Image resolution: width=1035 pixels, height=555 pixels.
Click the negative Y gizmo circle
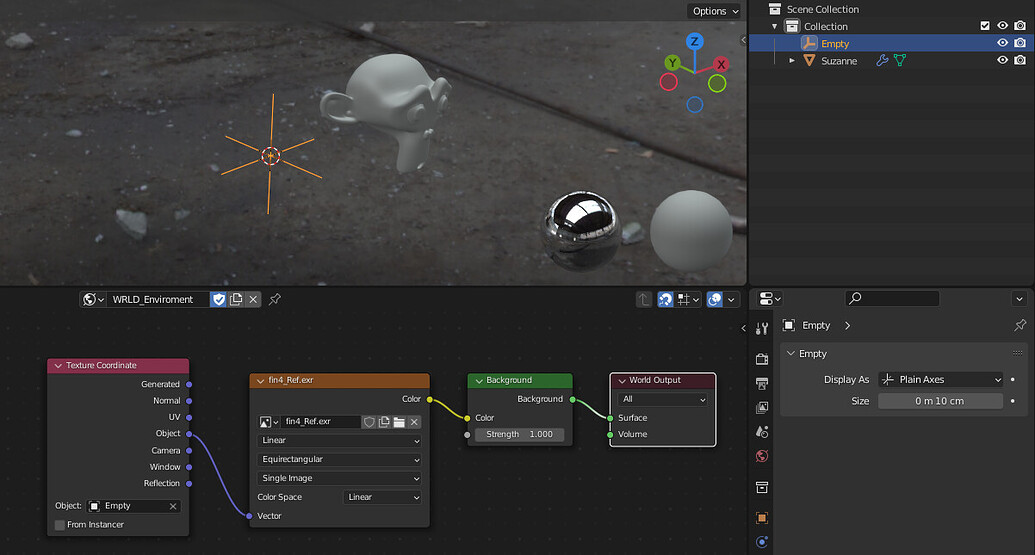tap(717, 84)
